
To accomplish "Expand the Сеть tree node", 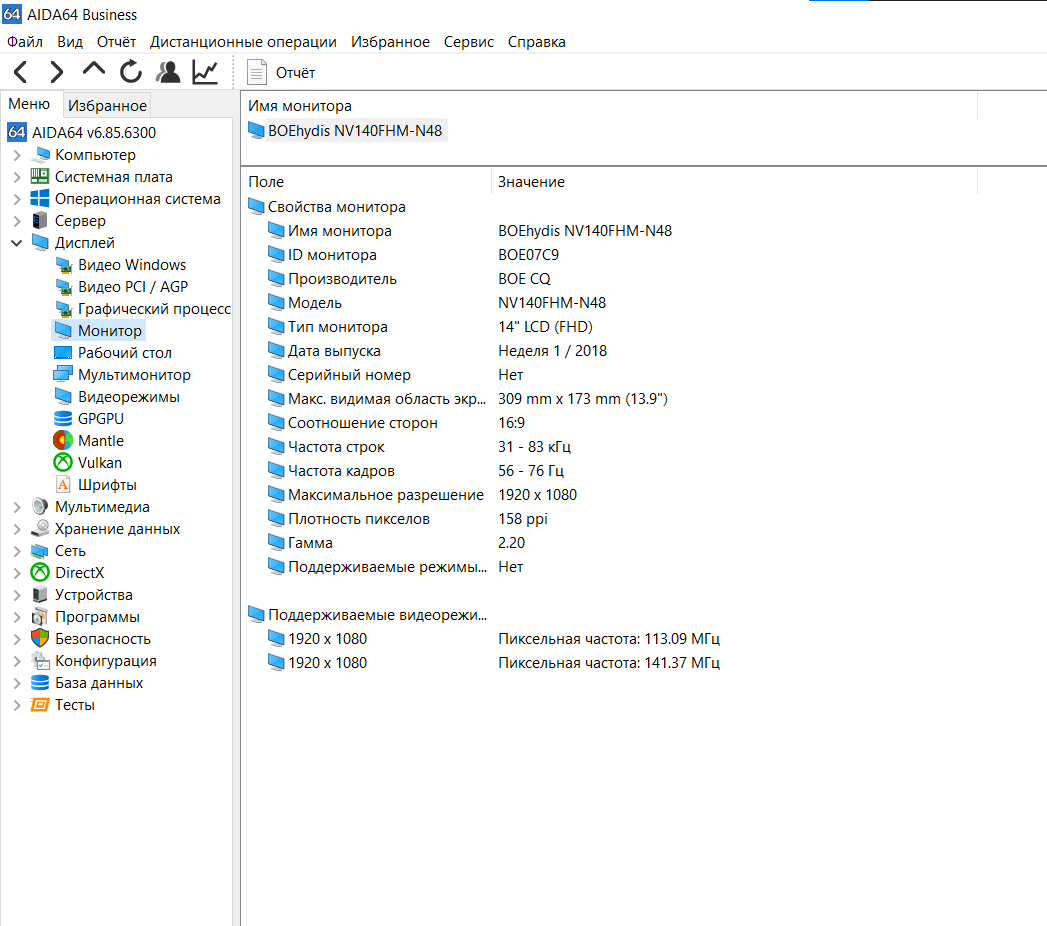I will (x=17, y=551).
